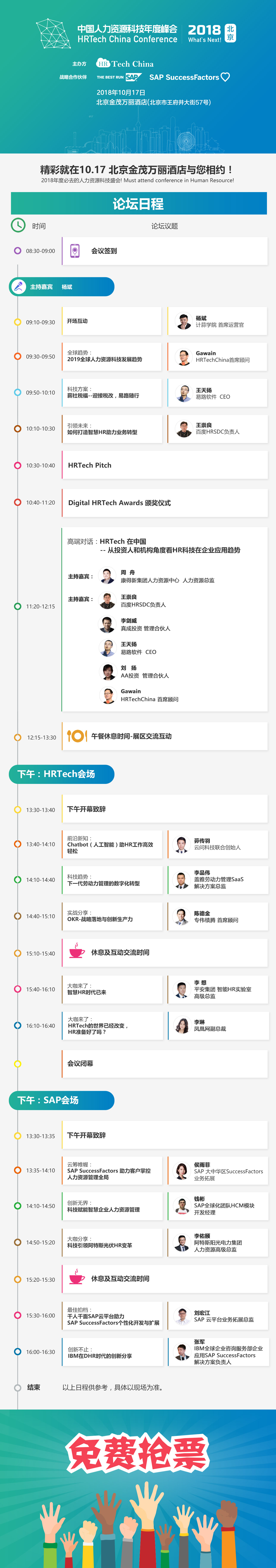Viewport: 276px width, 1568px height.
Task: Click the 12:15-13:30 timeline marker
Action: pyautogui.click(x=18, y=737)
